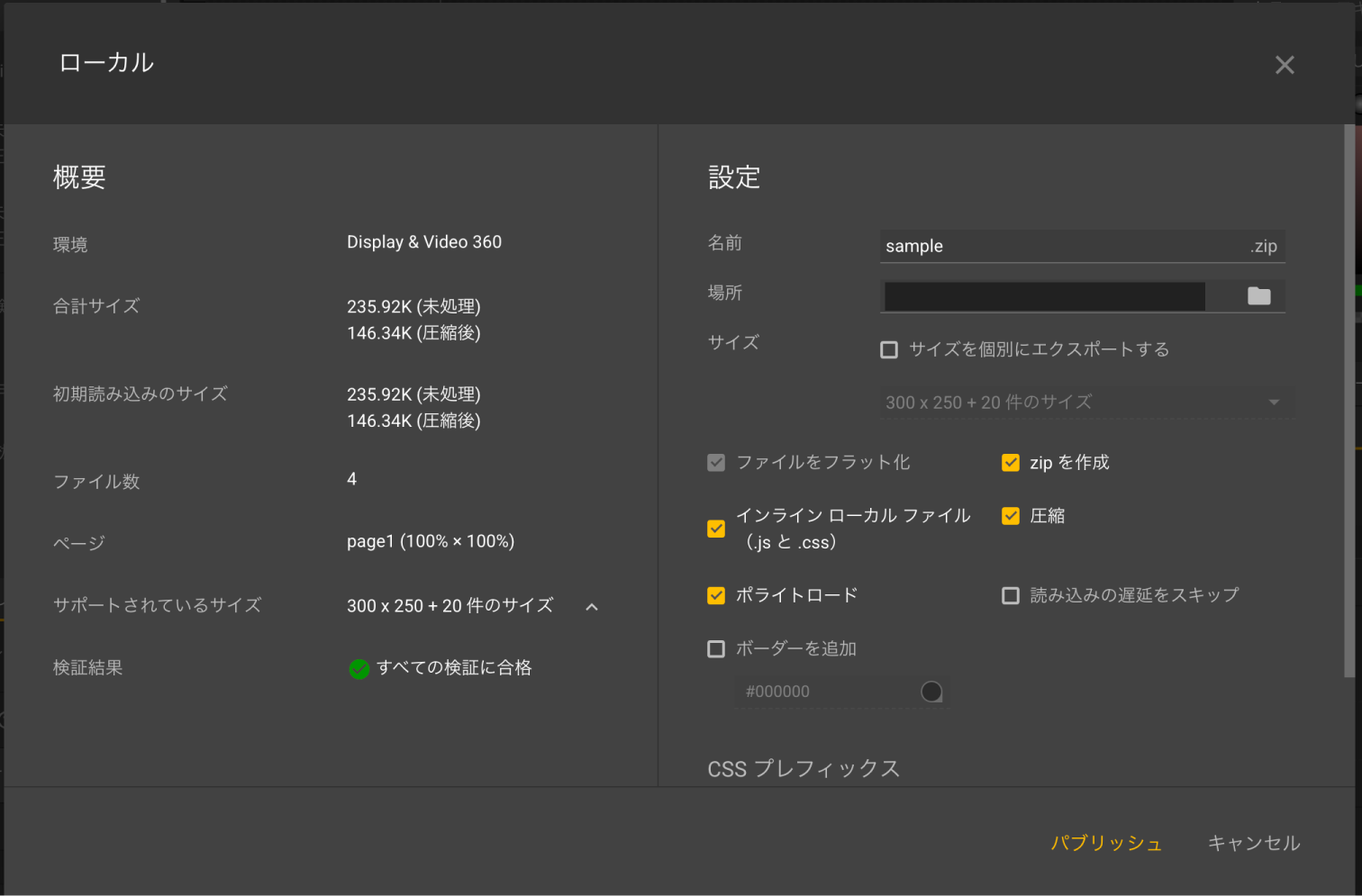Click the settings panel vertical scrollbar
This screenshot has width=1362, height=896.
(x=1348, y=401)
